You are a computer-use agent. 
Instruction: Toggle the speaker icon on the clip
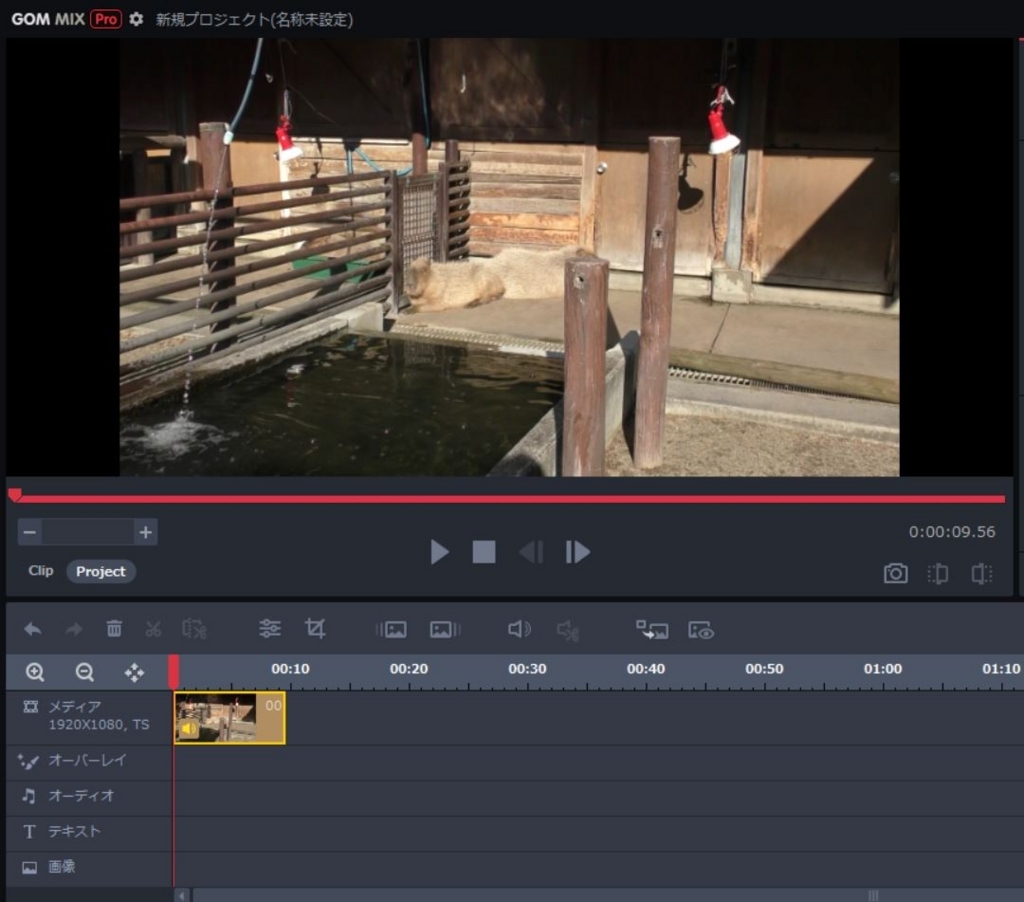[189, 729]
